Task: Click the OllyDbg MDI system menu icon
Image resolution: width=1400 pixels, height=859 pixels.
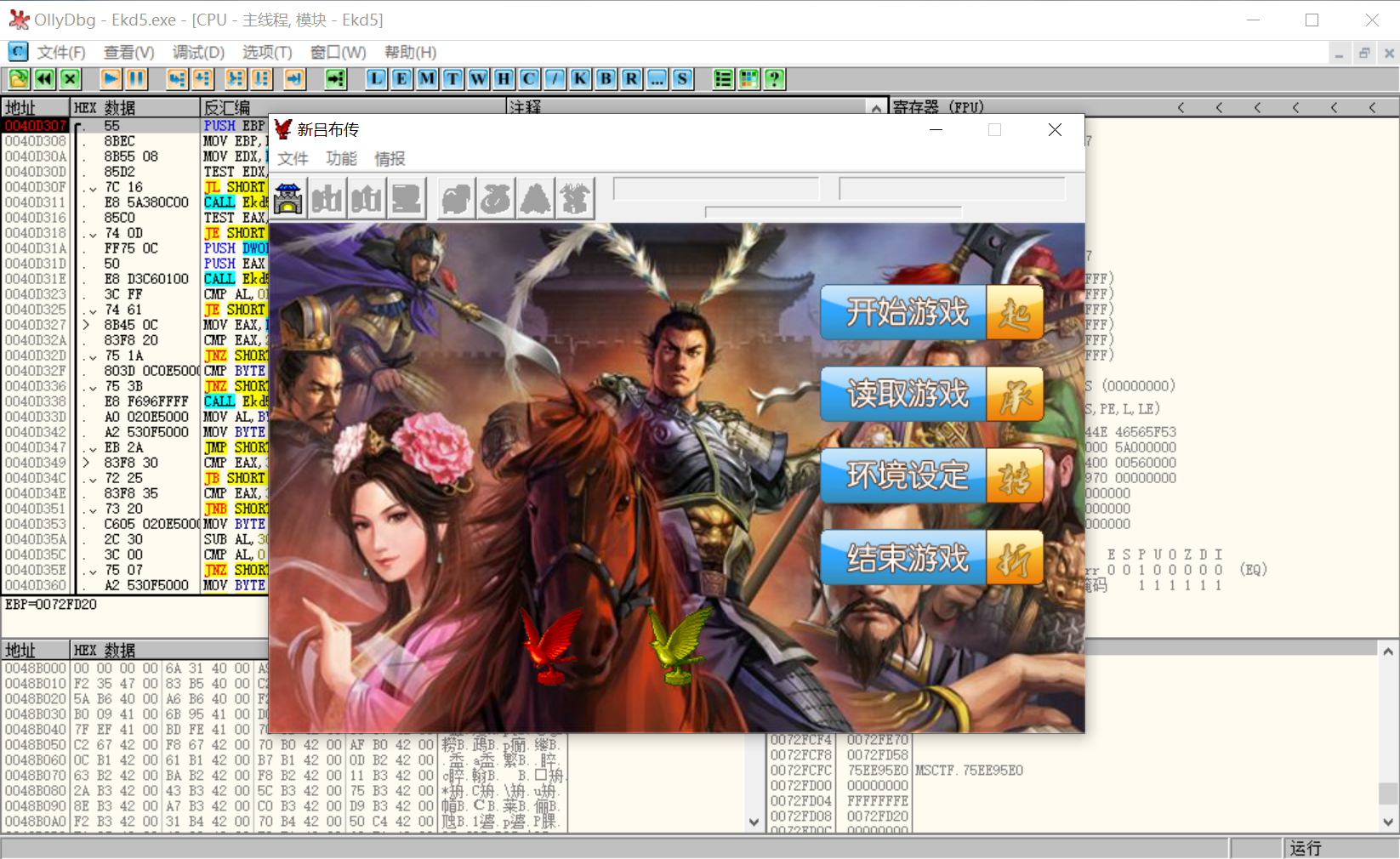Action: coord(18,52)
